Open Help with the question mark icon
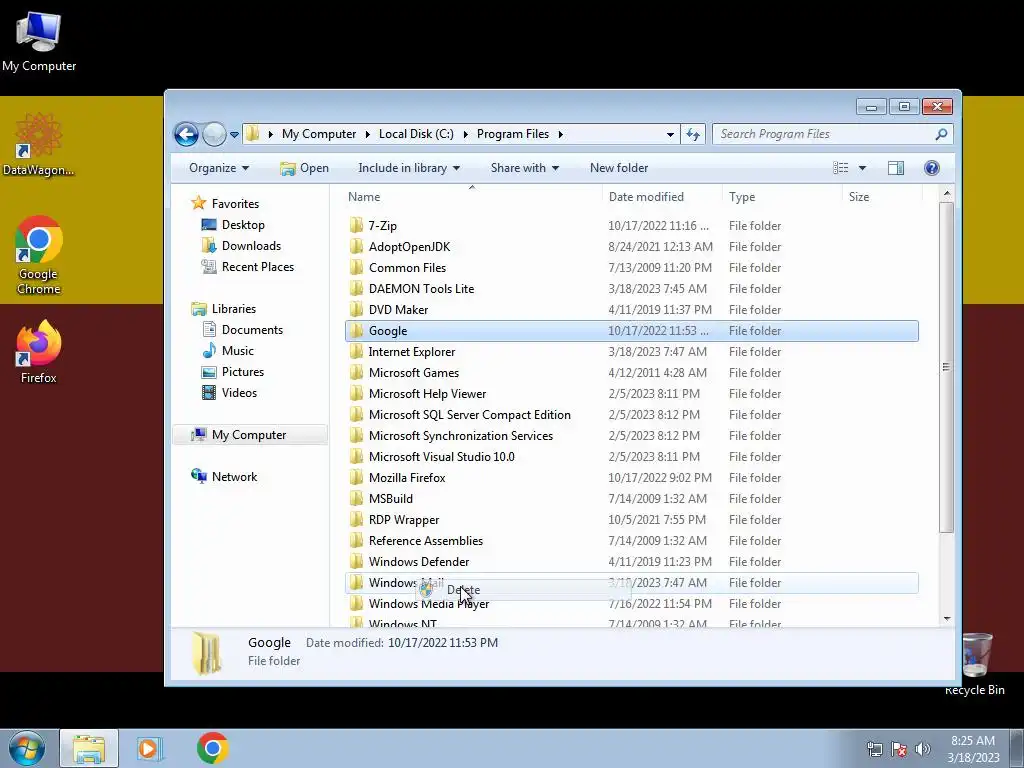Viewport: 1024px width, 768px height. pos(931,168)
